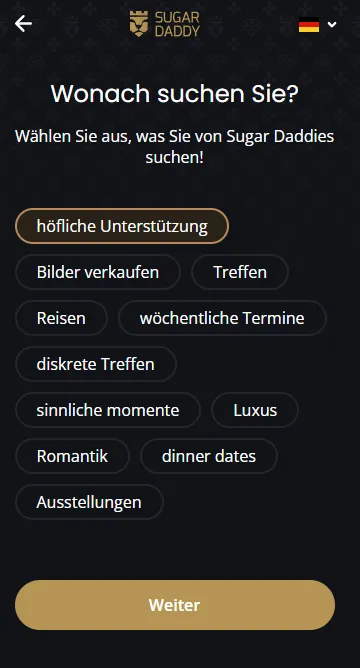This screenshot has height=668, width=360.
Task: Click the Weiter button
Action: coord(175,605)
